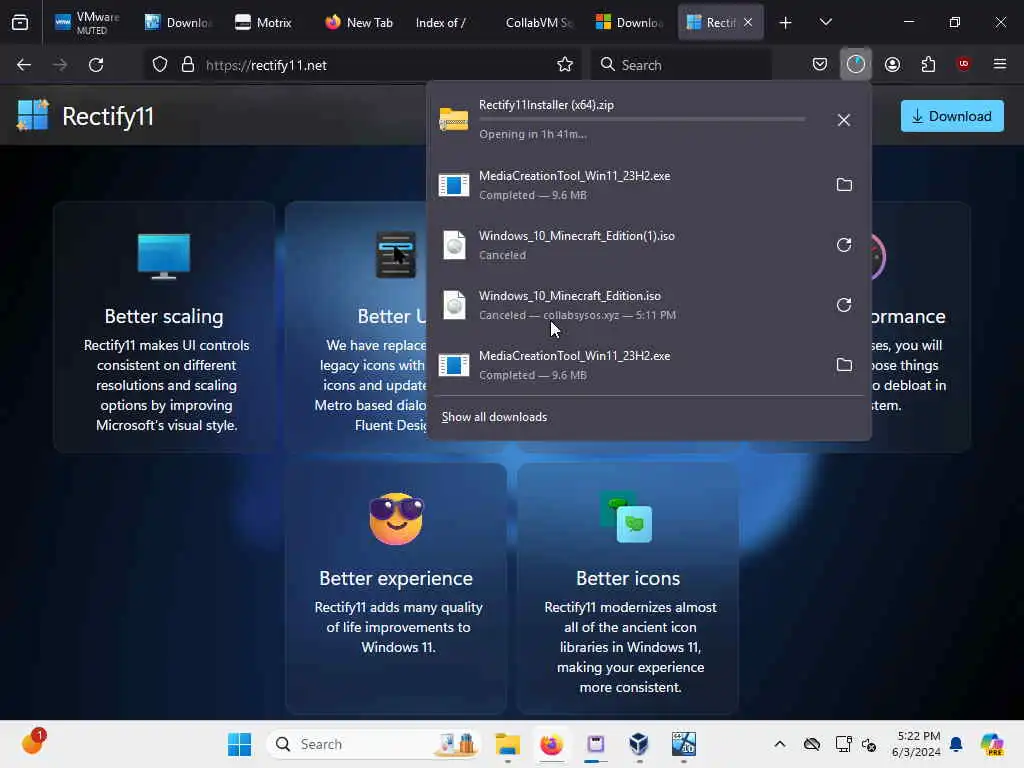Retry Windows_10_Minecraft_Edition.iso download
Viewport: 1024px width, 768px height.
point(844,305)
